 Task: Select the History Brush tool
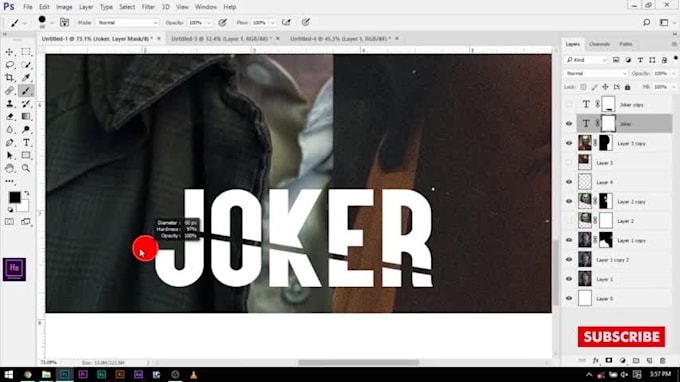point(26,104)
